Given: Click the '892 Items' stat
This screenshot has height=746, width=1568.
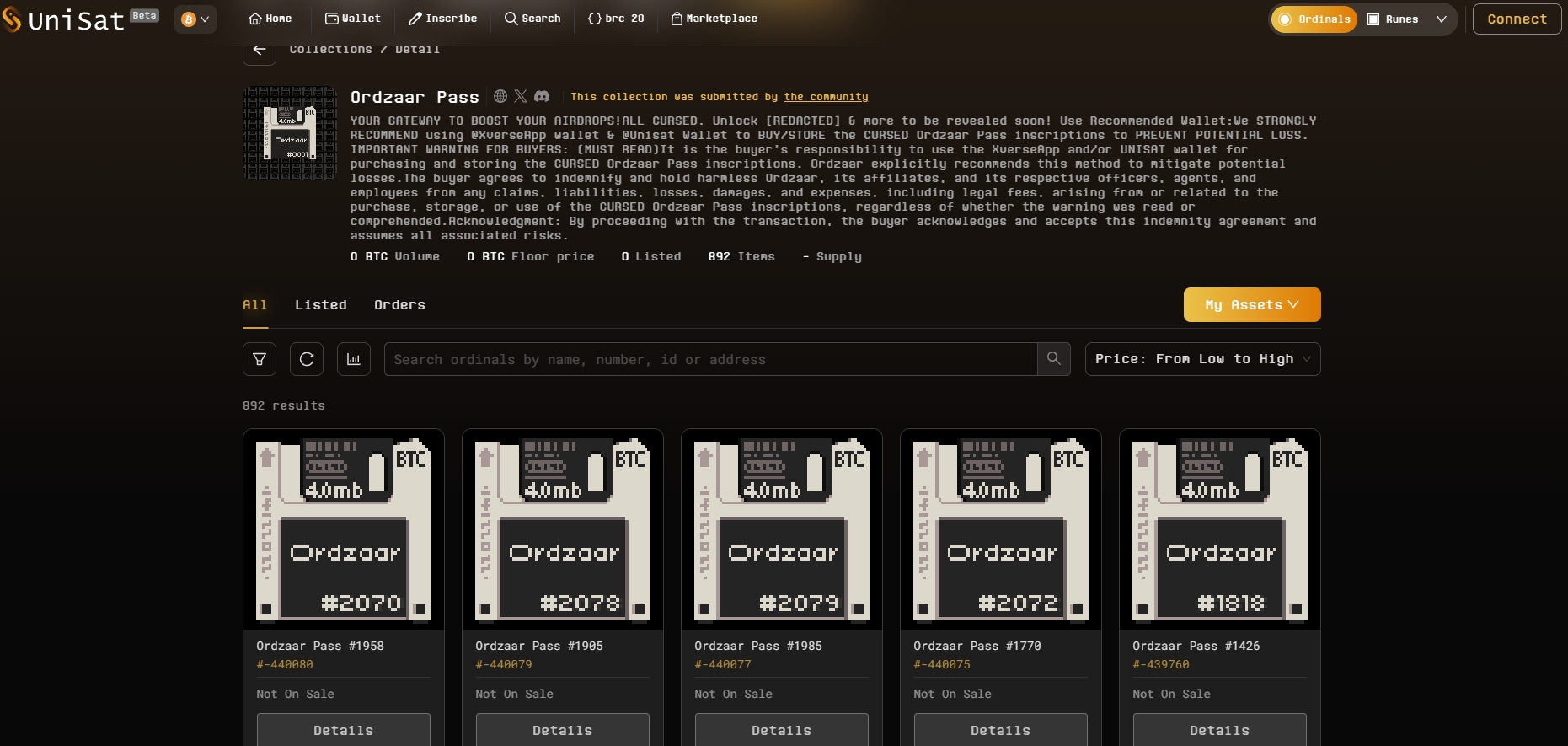Looking at the screenshot, I should pos(741,256).
